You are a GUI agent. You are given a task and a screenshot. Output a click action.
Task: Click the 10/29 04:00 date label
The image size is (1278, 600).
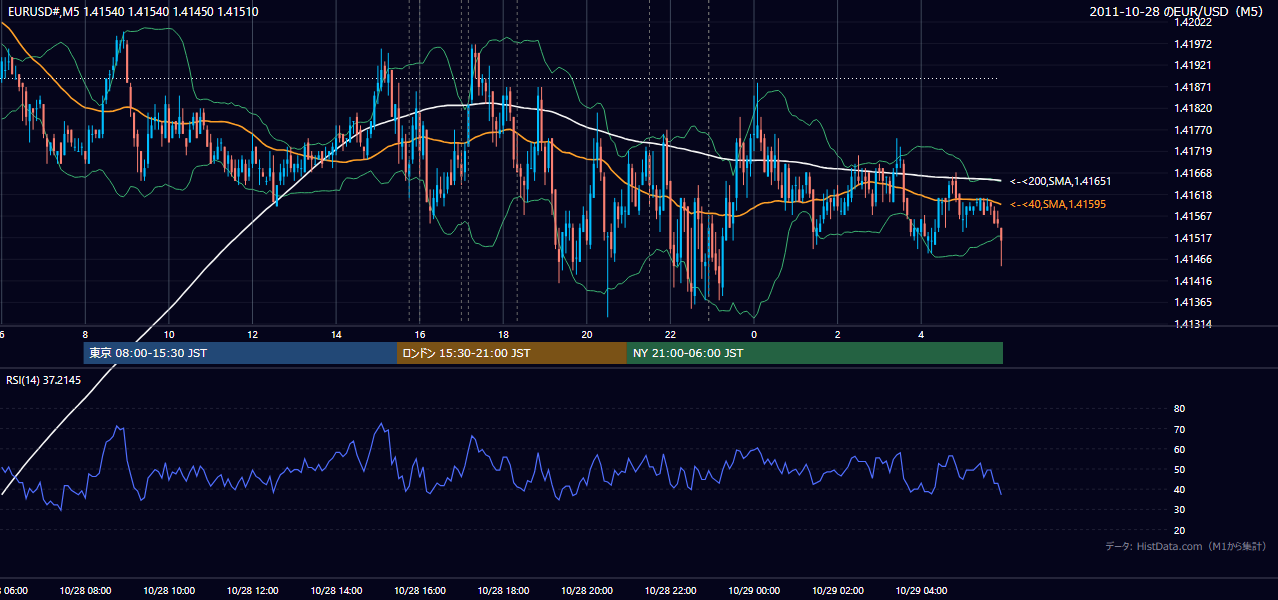pyautogui.click(x=921, y=590)
